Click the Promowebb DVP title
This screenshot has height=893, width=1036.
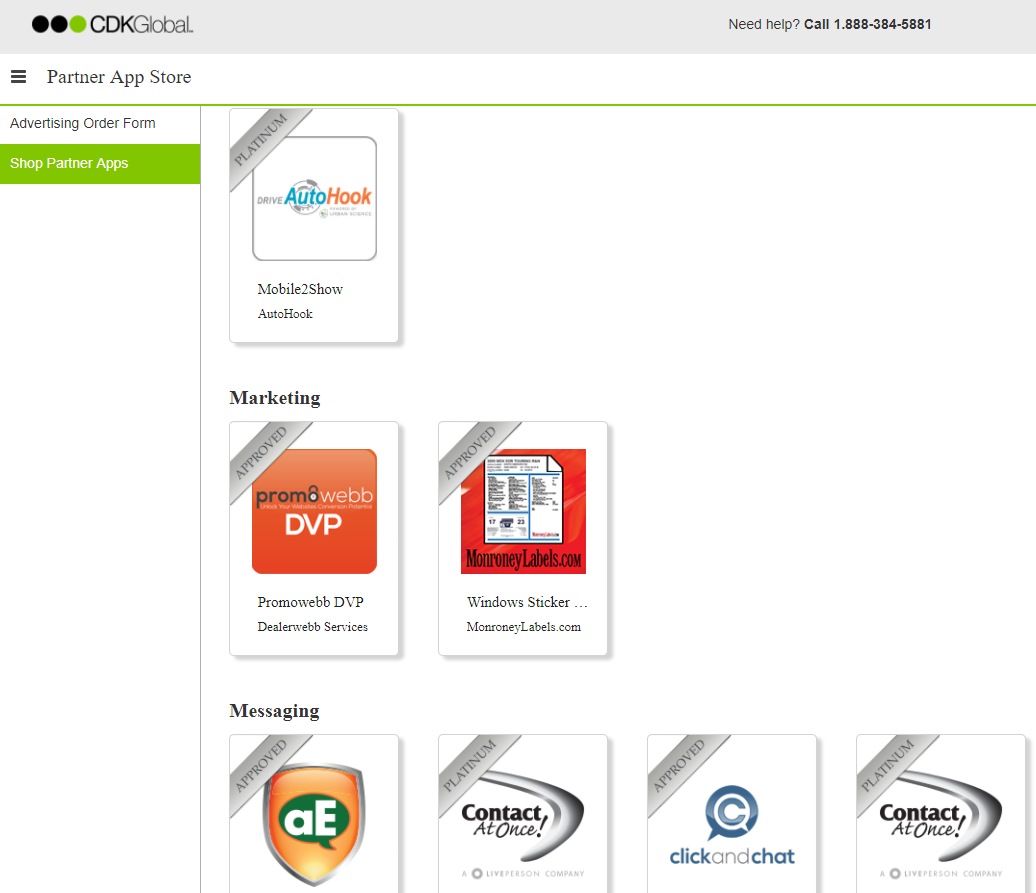click(311, 602)
